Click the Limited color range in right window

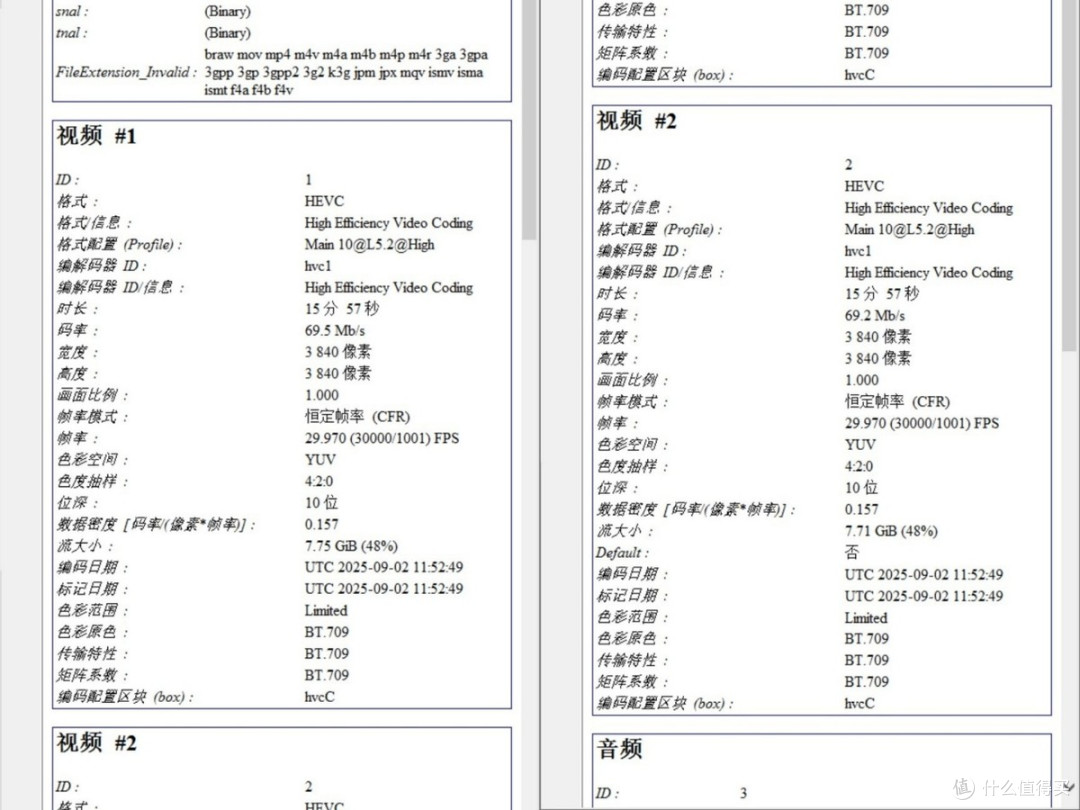pyautogui.click(x=866, y=618)
